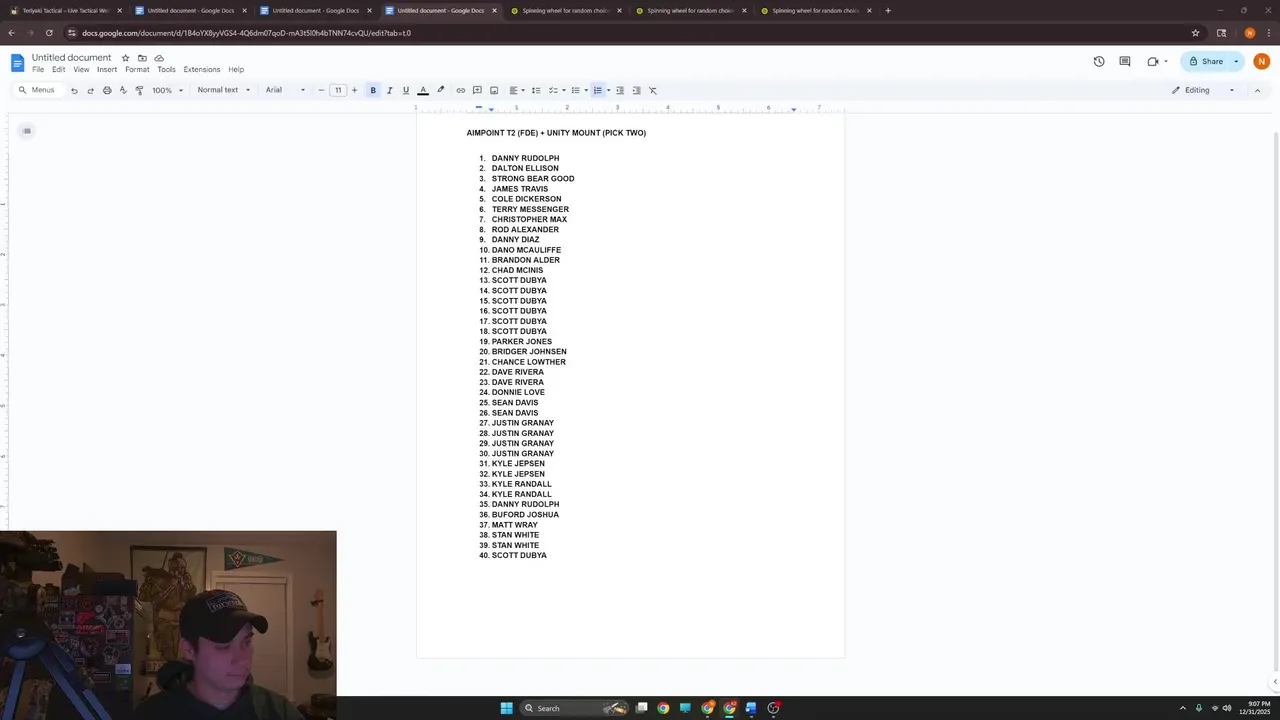The width and height of the screenshot is (1280, 720).
Task: Open the Edit menu
Action: click(59, 70)
